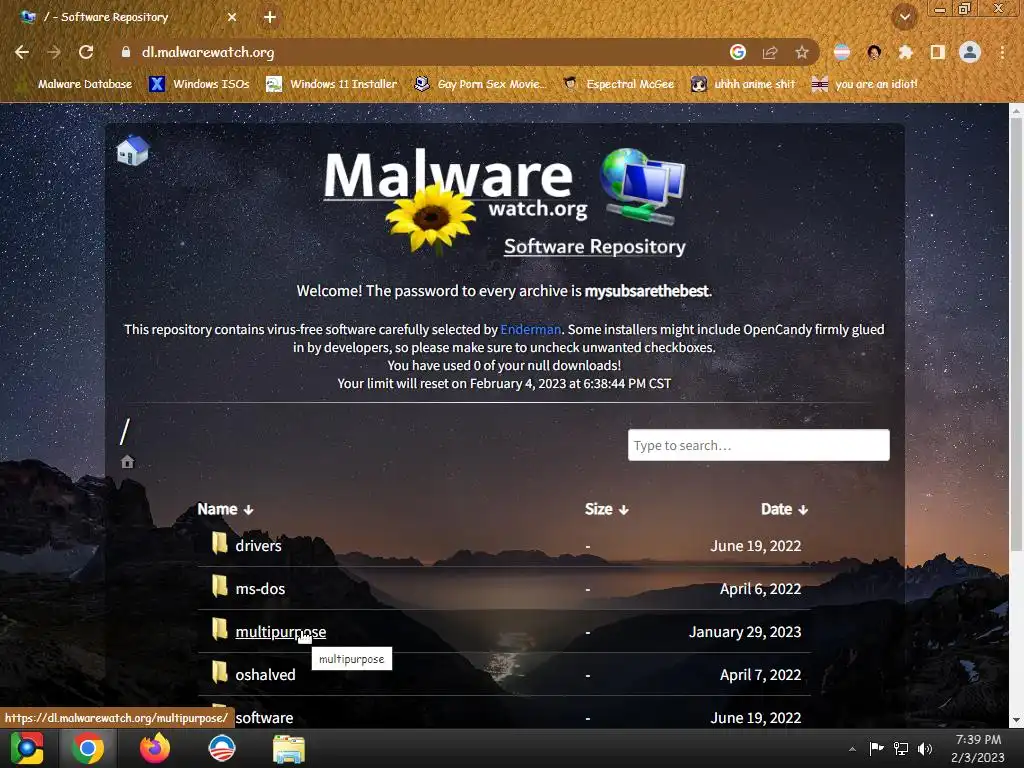Click the Obama-logo icon on the taskbar
The height and width of the screenshot is (768, 1024).
pyautogui.click(x=221, y=748)
